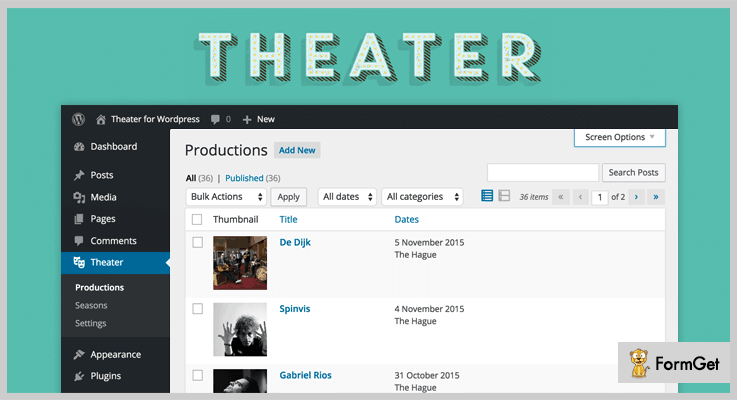The height and width of the screenshot is (400, 737).
Task: Filter by the Published link
Action: [x=244, y=178]
